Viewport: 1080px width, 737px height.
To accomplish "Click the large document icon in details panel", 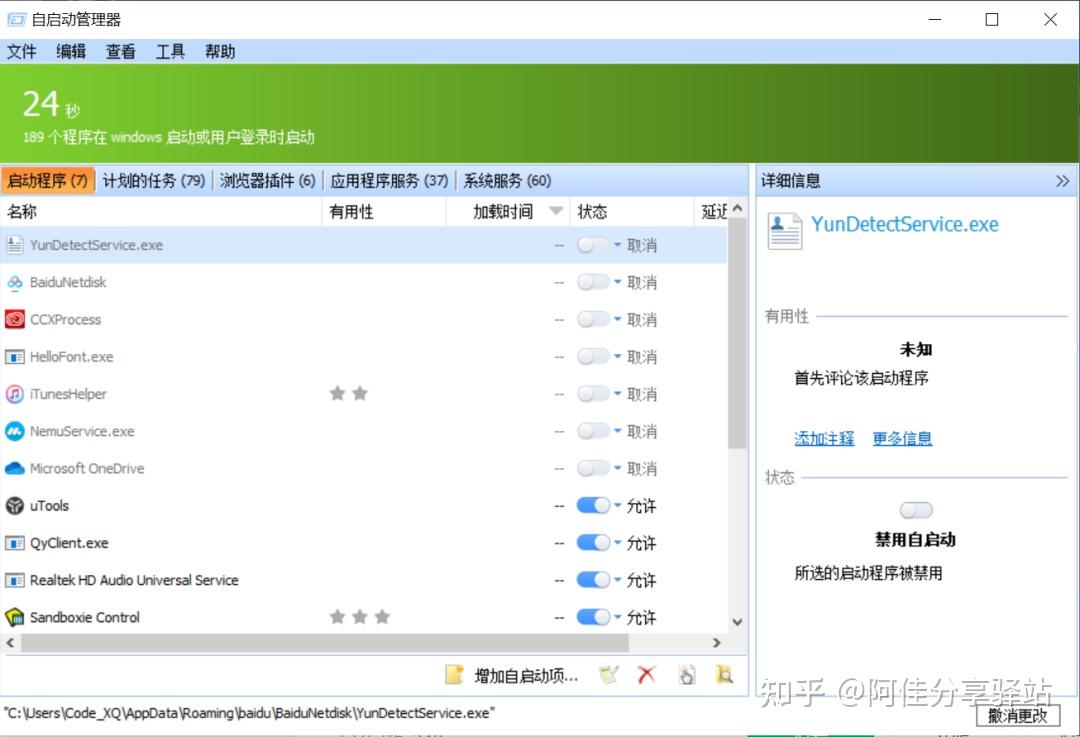I will click(785, 231).
